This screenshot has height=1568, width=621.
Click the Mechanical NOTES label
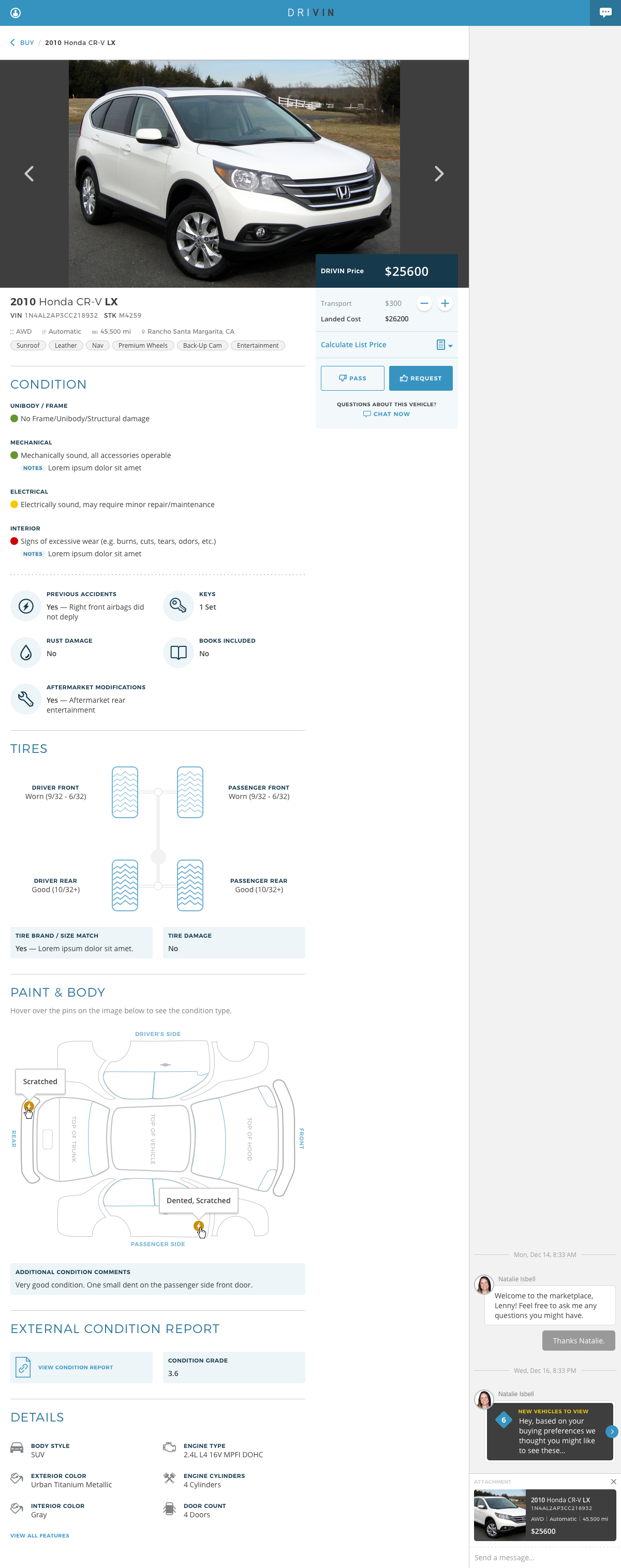(x=33, y=468)
